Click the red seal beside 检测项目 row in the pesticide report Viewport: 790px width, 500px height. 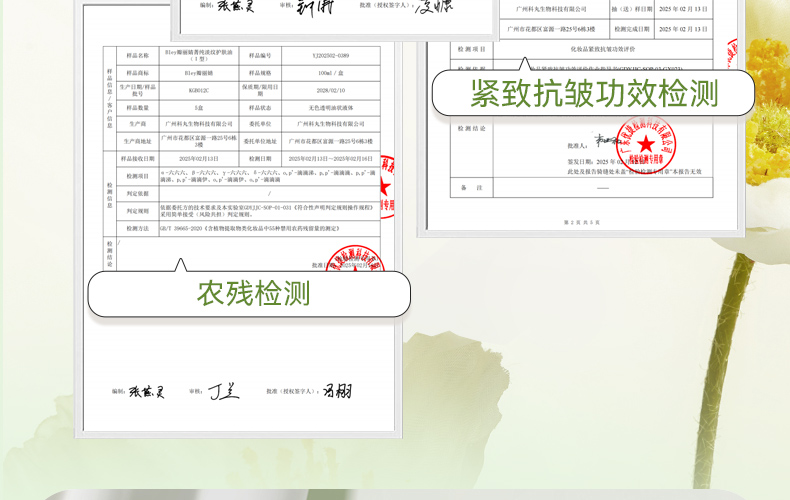387,186
